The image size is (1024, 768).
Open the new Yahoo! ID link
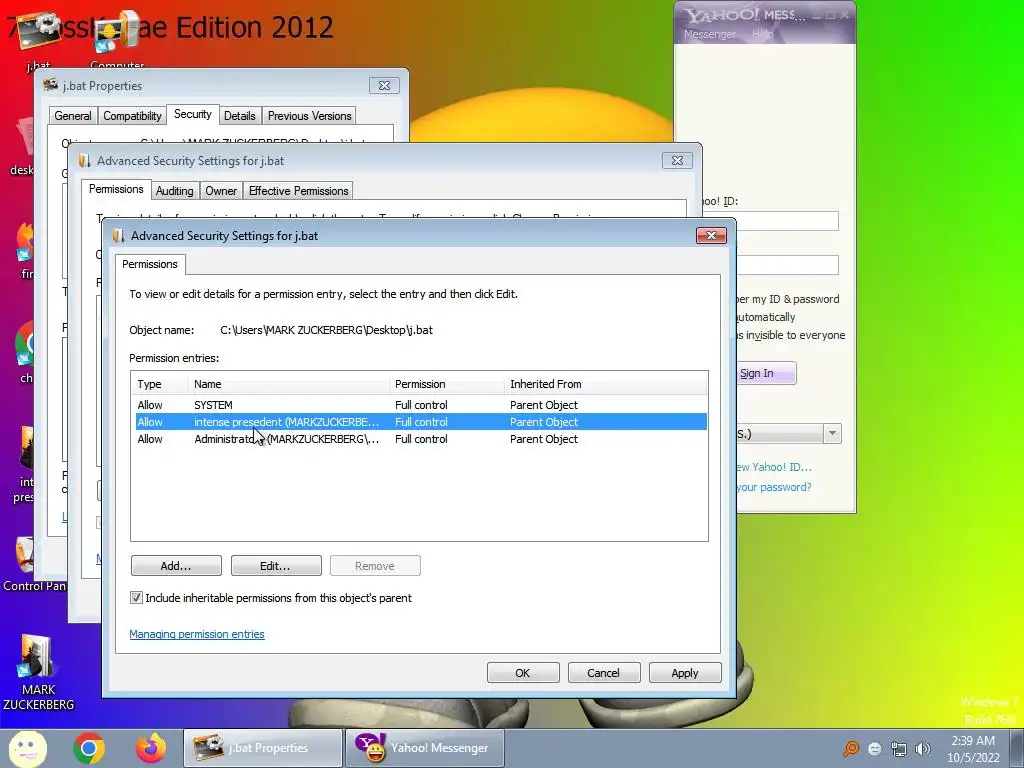[774, 467]
